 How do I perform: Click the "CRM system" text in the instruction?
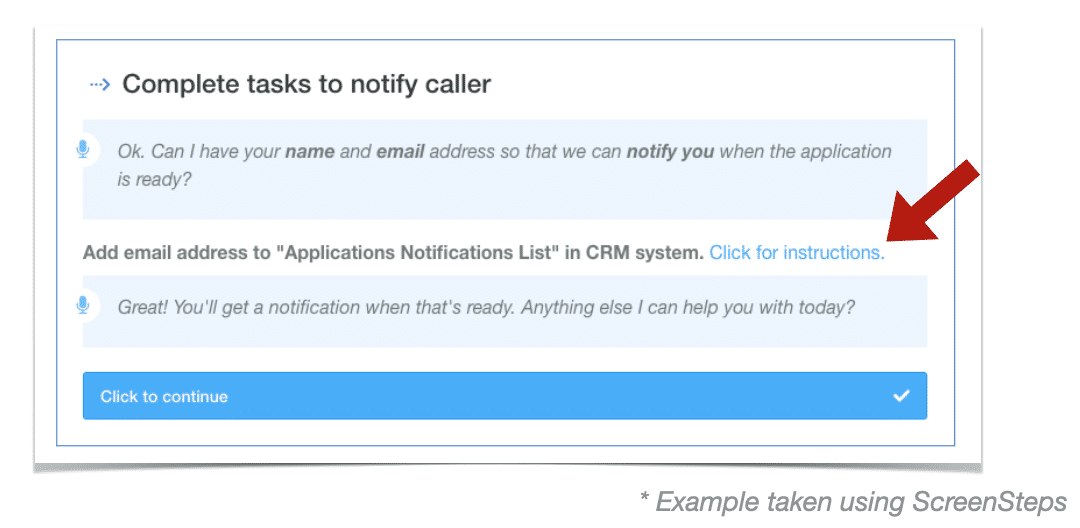(x=645, y=253)
